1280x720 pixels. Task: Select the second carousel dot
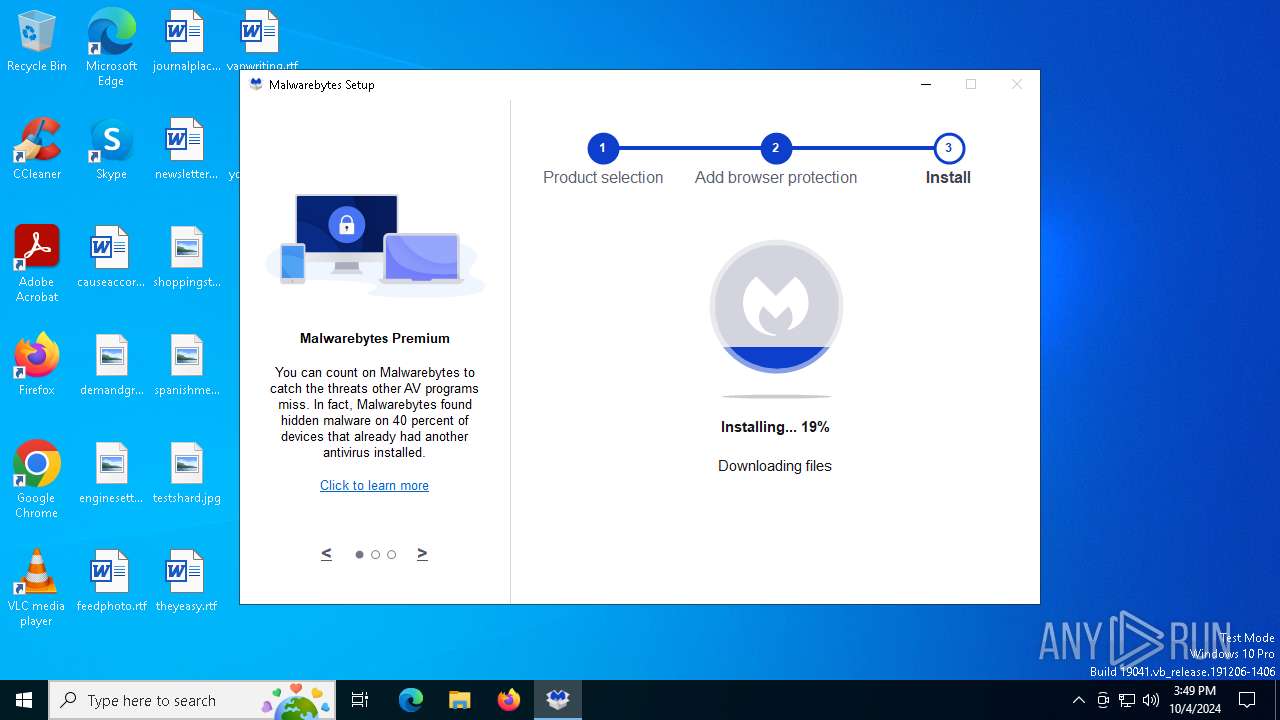point(375,555)
